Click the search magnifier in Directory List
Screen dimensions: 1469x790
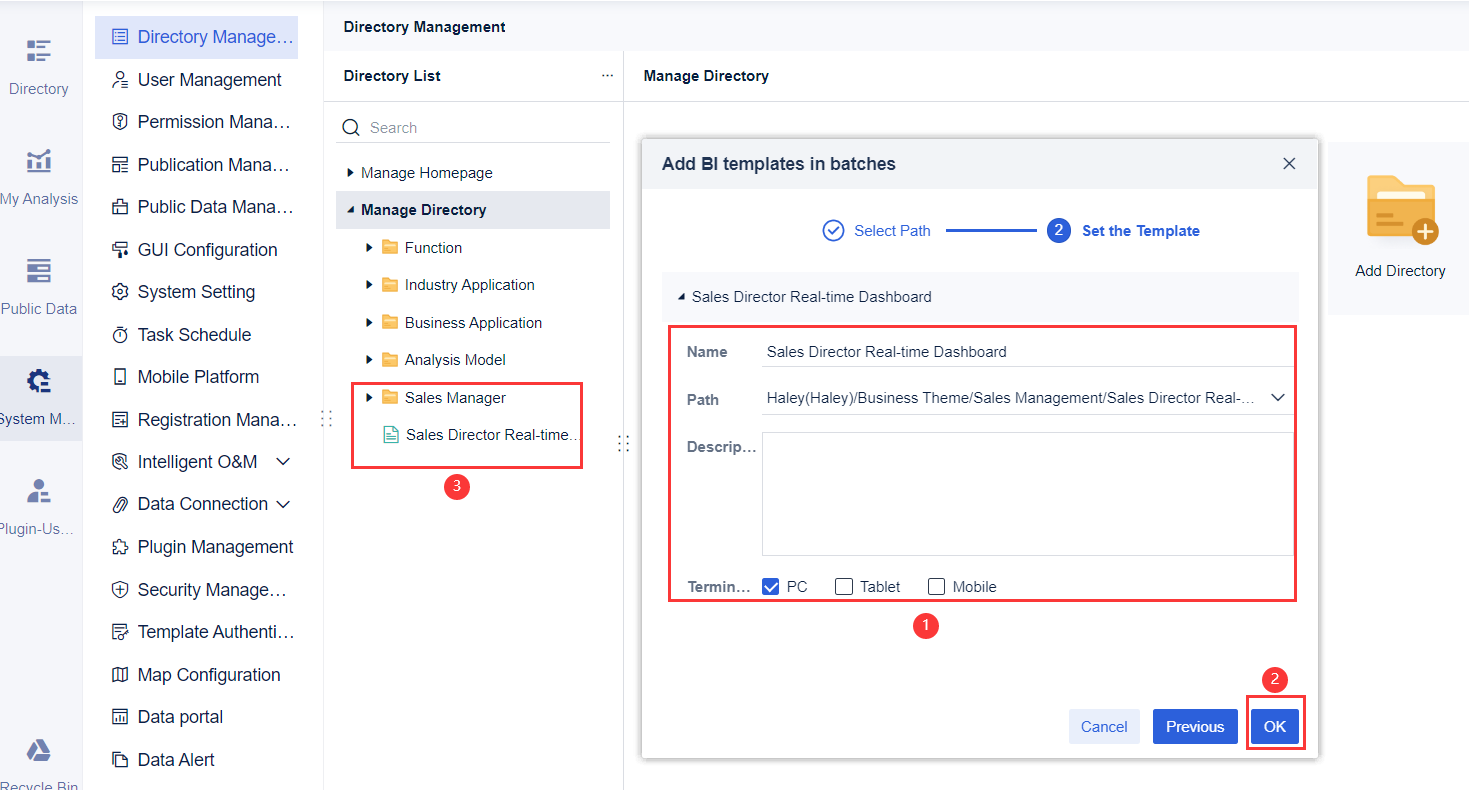click(x=350, y=127)
